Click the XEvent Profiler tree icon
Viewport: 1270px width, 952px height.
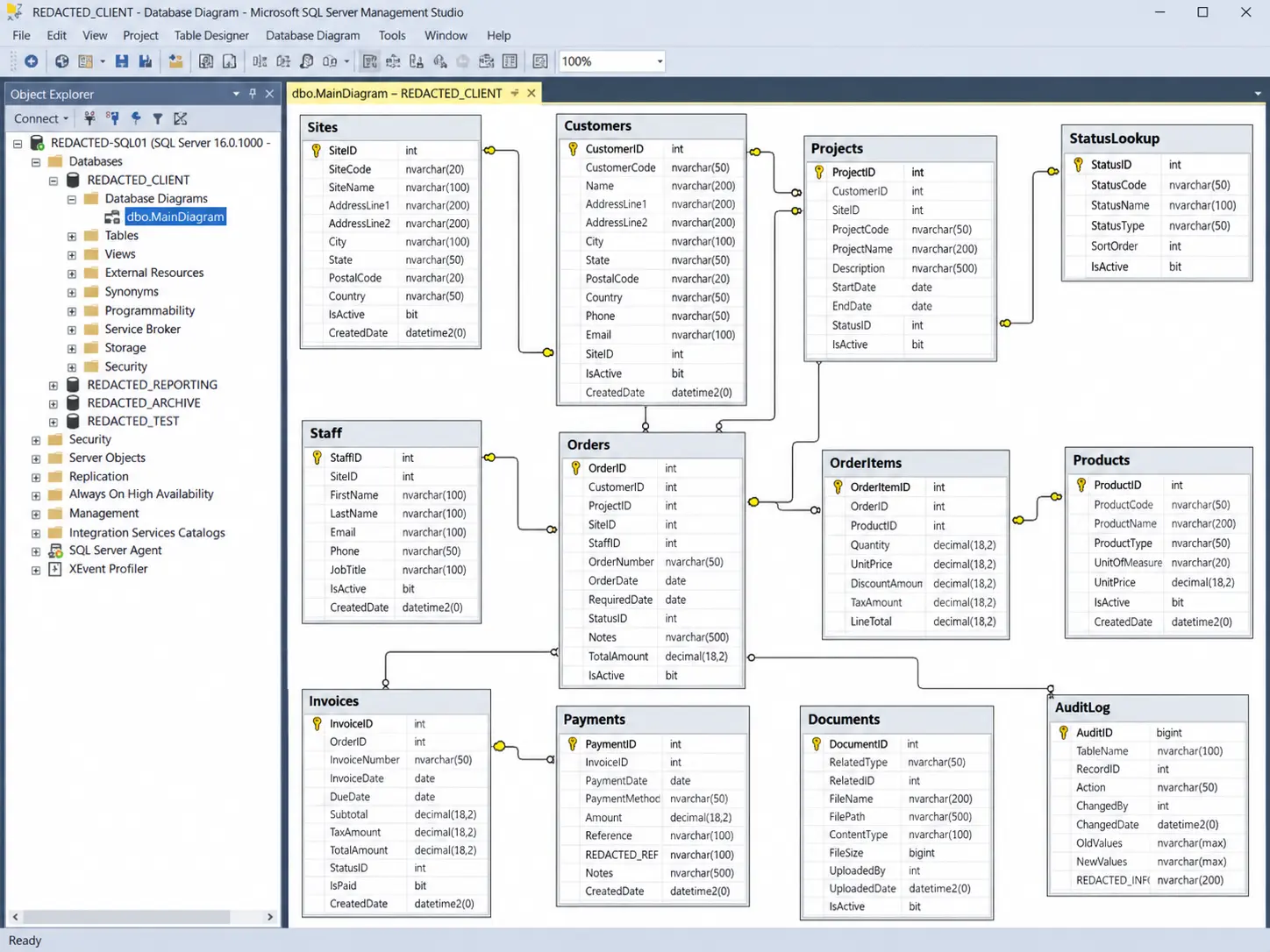(x=55, y=569)
